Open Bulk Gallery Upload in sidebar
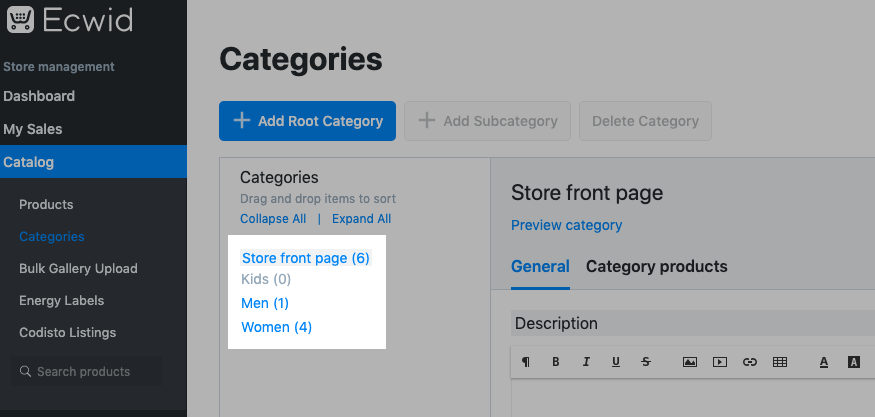This screenshot has width=875, height=417. point(78,269)
